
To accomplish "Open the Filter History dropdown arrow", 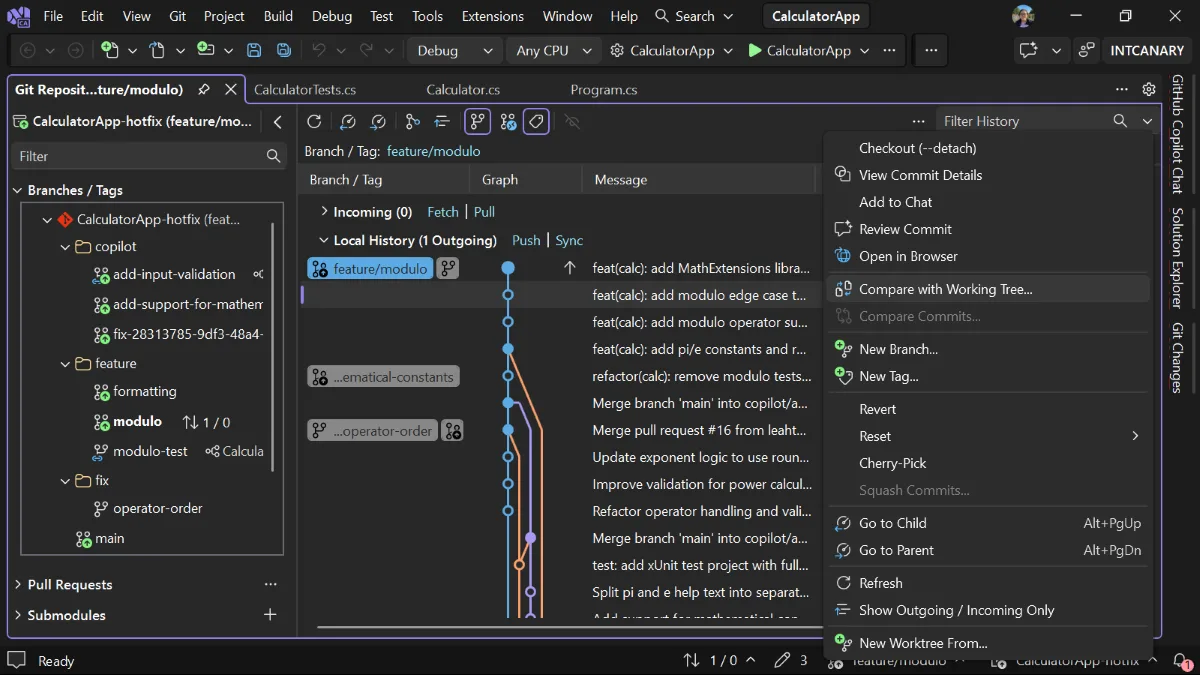I will (1147, 121).
